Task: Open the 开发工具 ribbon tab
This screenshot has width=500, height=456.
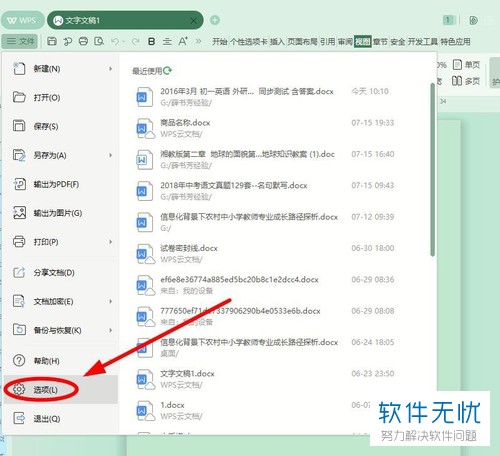Action: [423, 42]
